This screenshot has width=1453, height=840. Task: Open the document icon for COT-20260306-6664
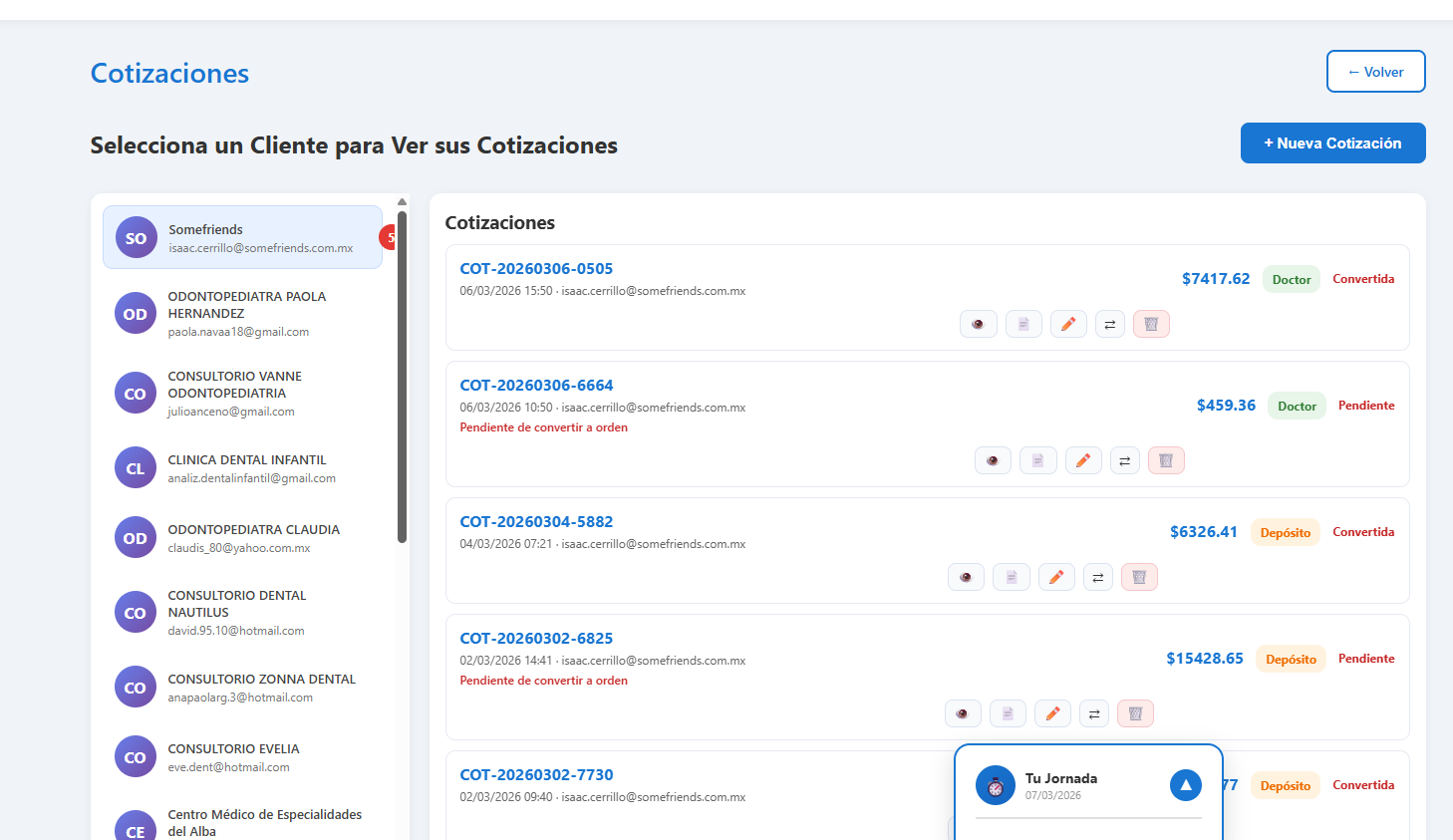(1037, 459)
